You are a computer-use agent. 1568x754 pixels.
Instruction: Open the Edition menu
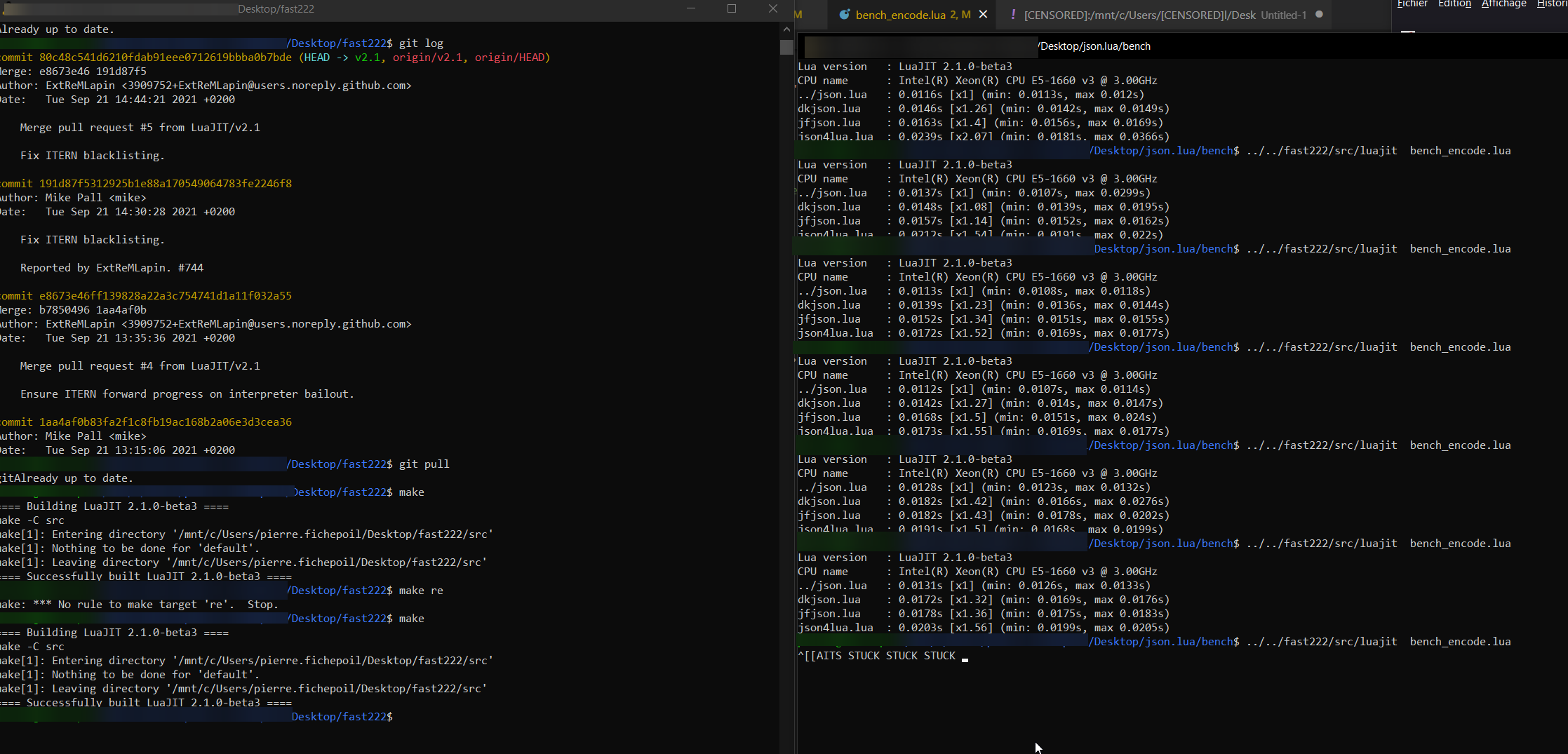click(1454, 5)
